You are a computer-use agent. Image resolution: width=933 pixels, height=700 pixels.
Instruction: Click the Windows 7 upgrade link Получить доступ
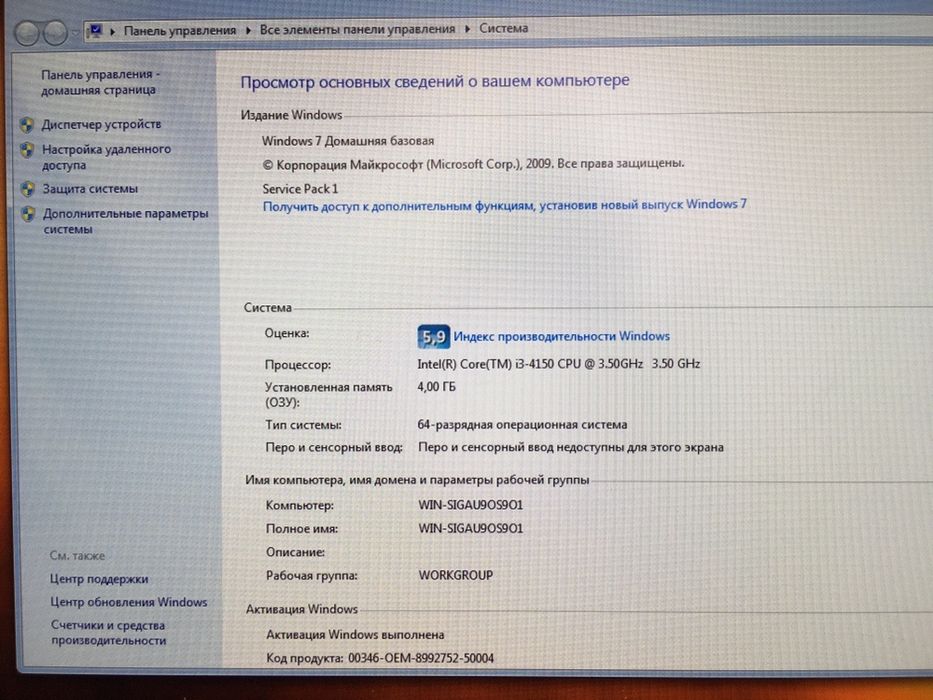pyautogui.click(x=505, y=205)
